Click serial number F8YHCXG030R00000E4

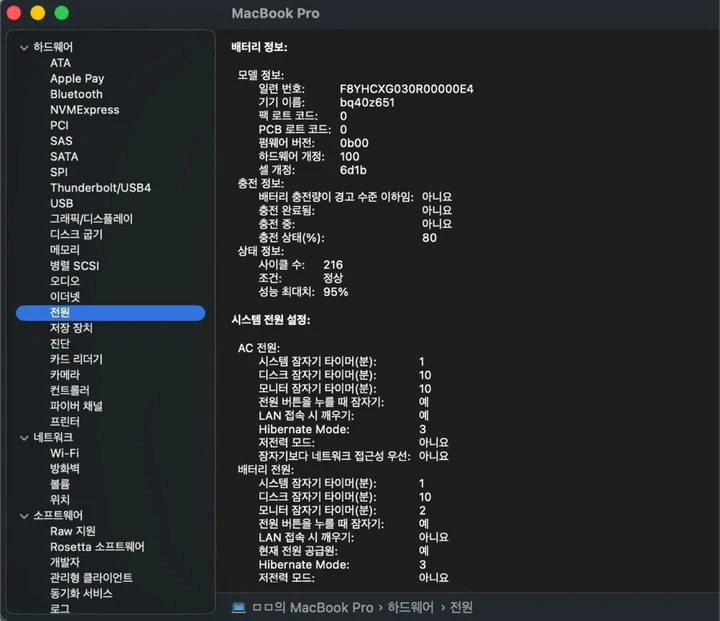pyautogui.click(x=406, y=89)
